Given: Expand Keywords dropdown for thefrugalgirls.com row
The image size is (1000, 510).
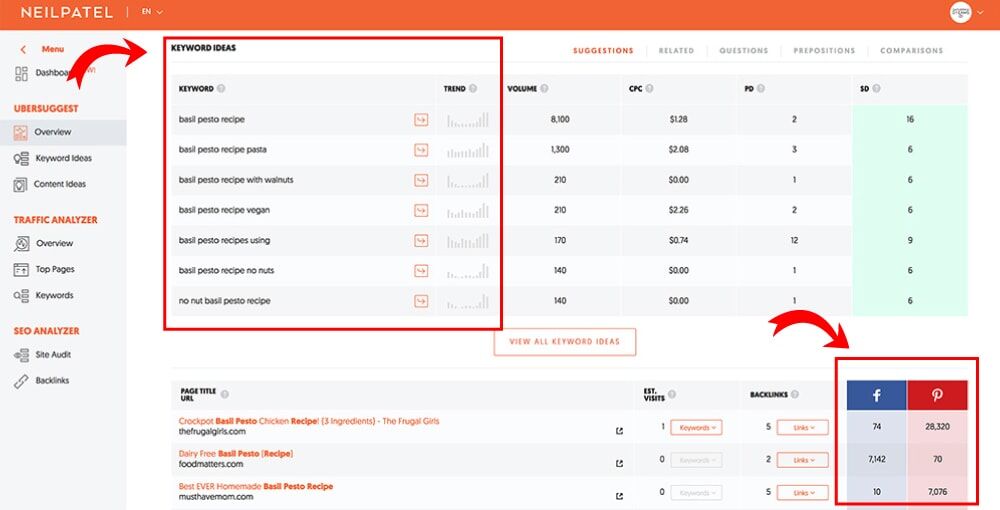Looking at the screenshot, I should click(695, 428).
